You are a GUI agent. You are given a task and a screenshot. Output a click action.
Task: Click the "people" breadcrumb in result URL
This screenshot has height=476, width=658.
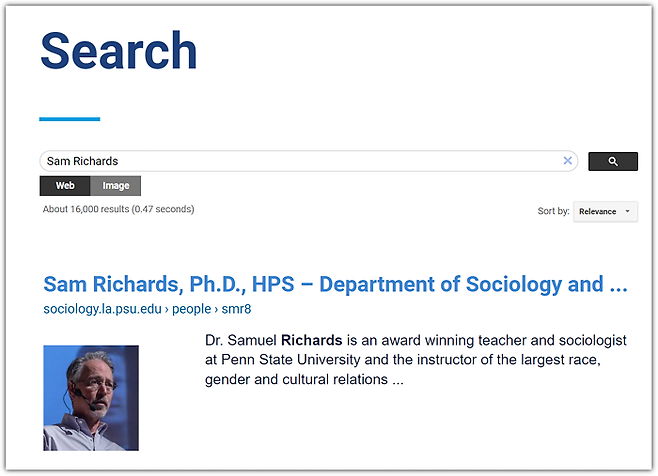point(192,309)
